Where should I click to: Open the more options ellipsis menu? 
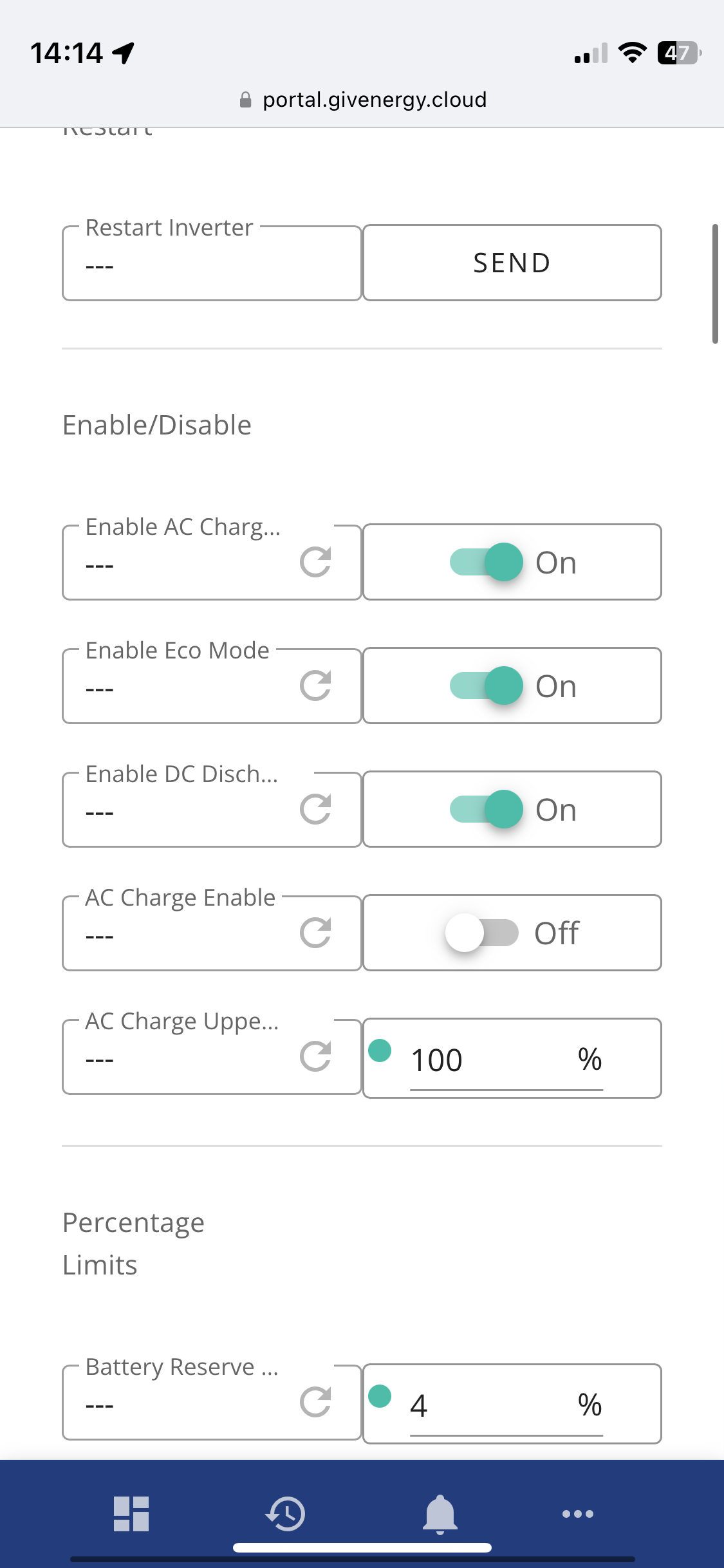pos(578,1513)
